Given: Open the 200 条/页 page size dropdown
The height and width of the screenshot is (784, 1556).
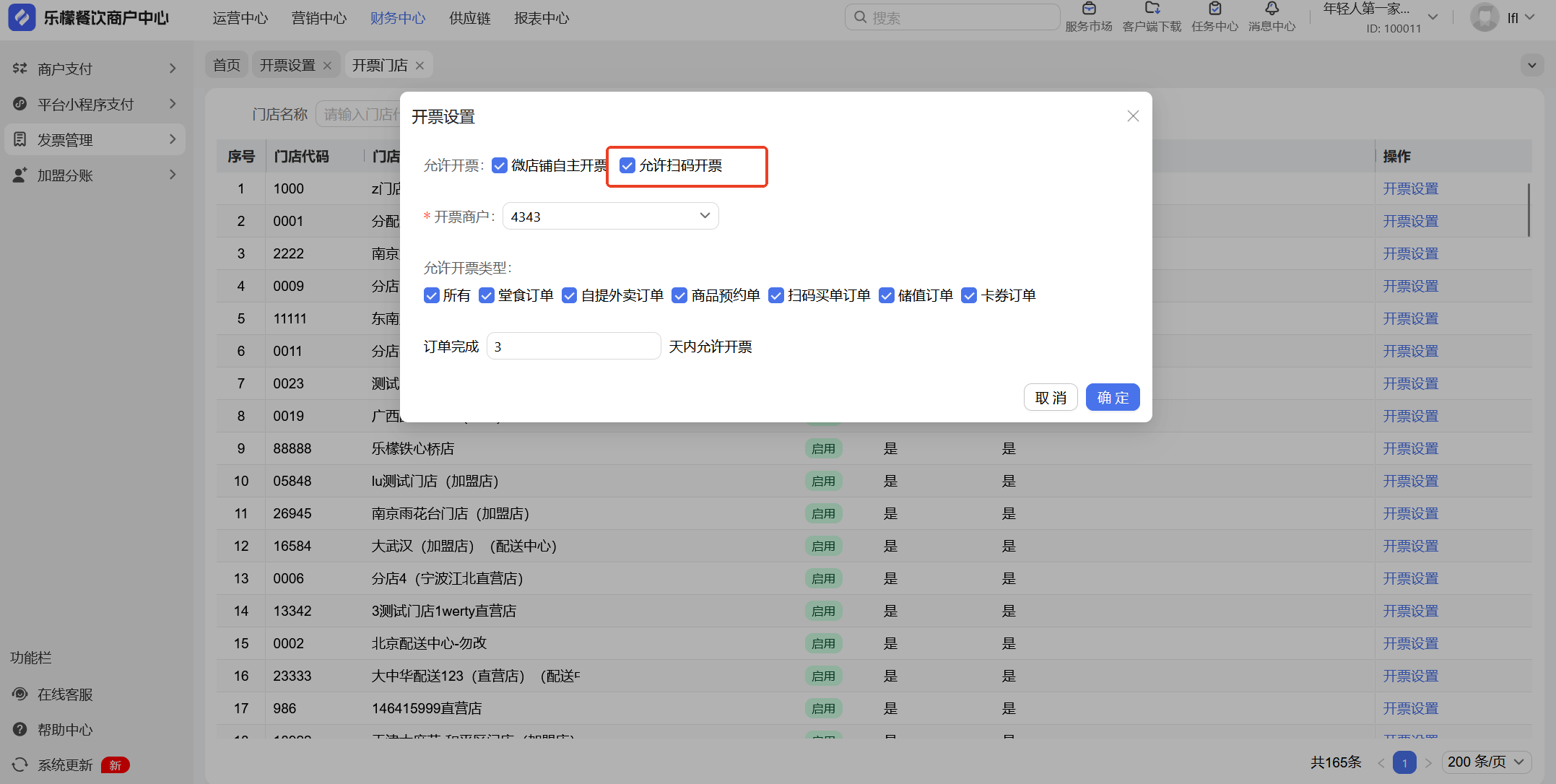Looking at the screenshot, I should 1487,762.
